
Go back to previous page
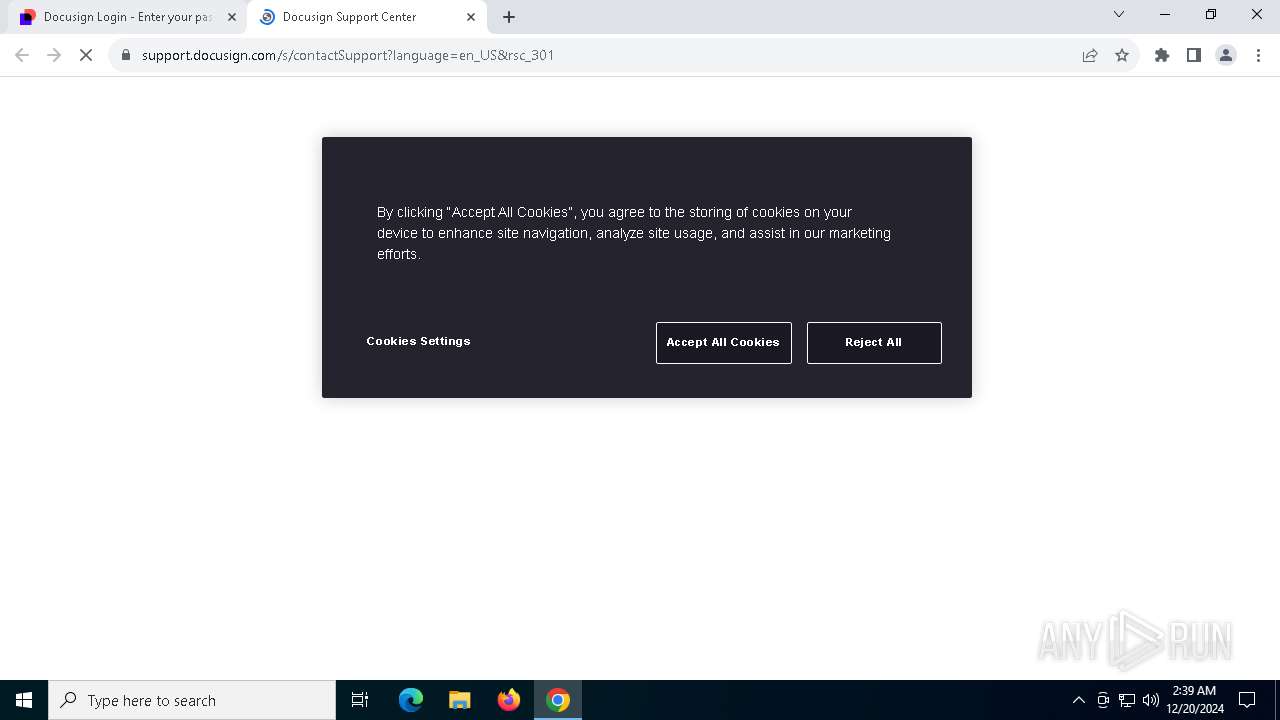coord(22,55)
